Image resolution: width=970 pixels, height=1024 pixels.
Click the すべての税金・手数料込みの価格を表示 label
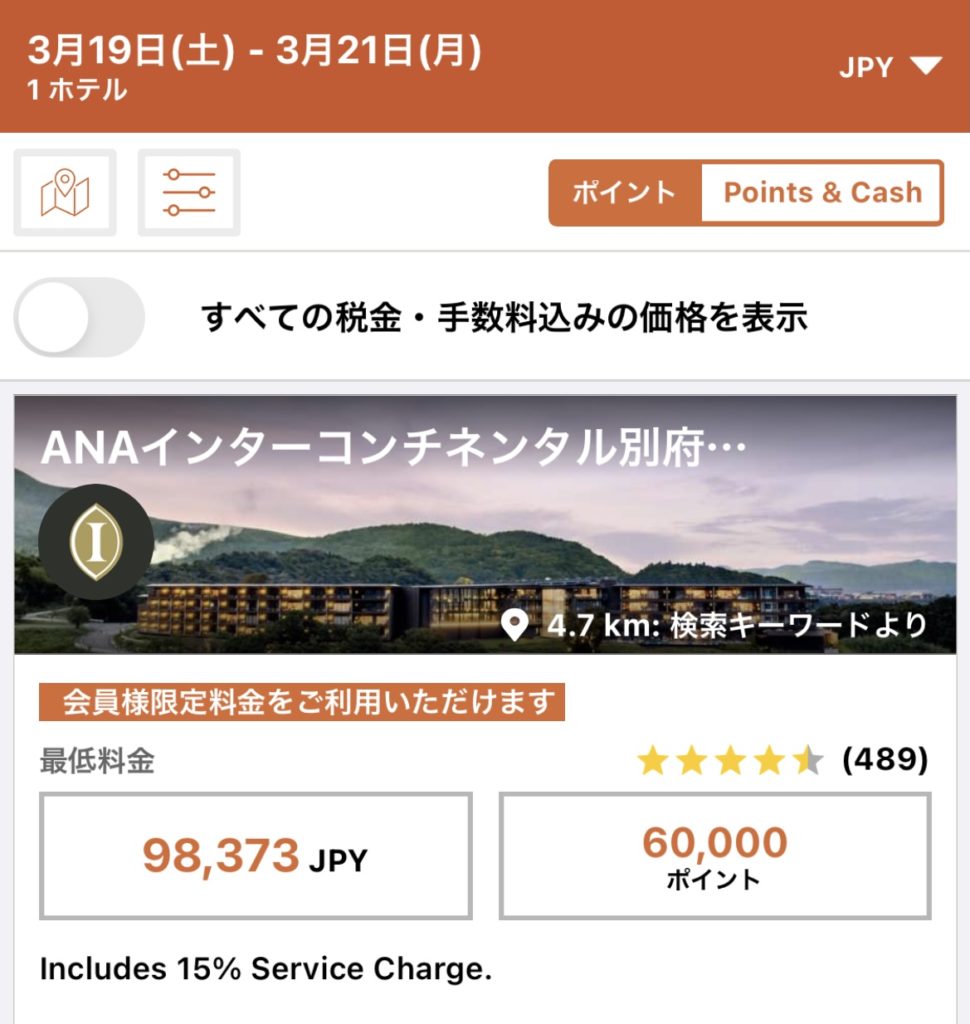[x=504, y=318]
